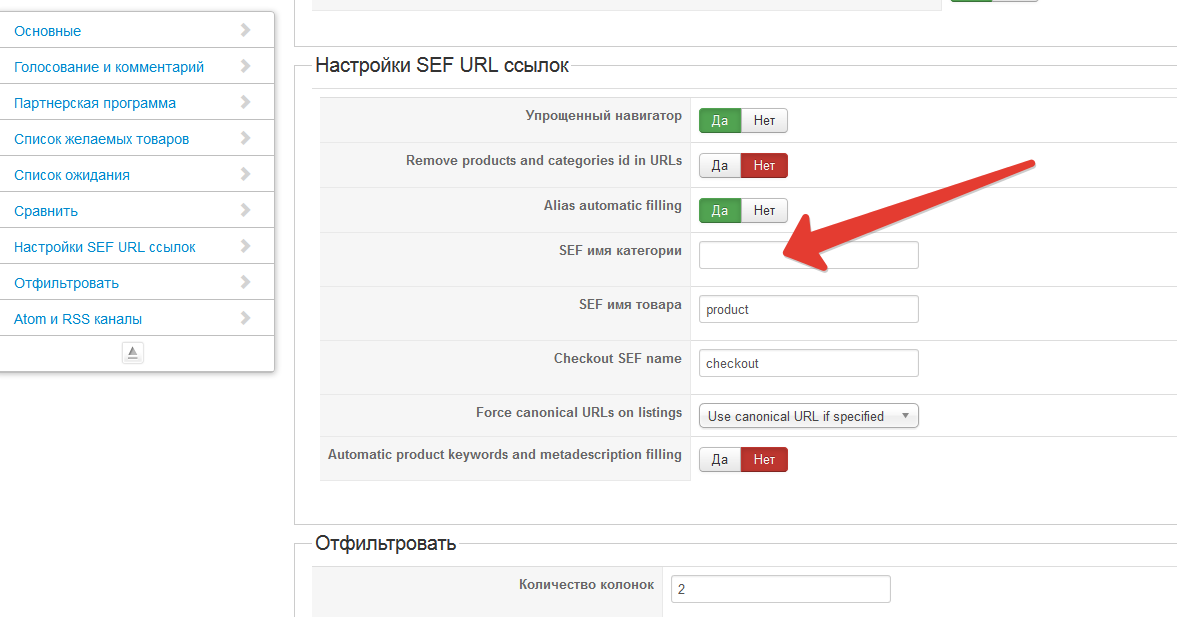Image resolution: width=1177 pixels, height=617 pixels.
Task: Open the Force canonical URLs dropdown
Action: click(x=808, y=416)
